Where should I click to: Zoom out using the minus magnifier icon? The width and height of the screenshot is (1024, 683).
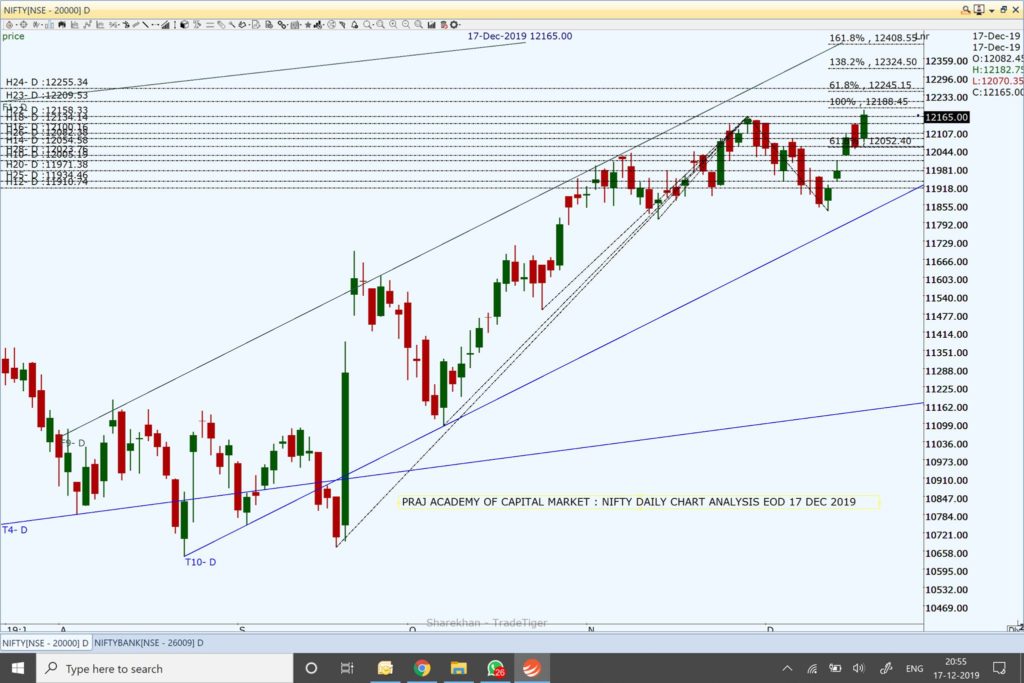coord(406,25)
